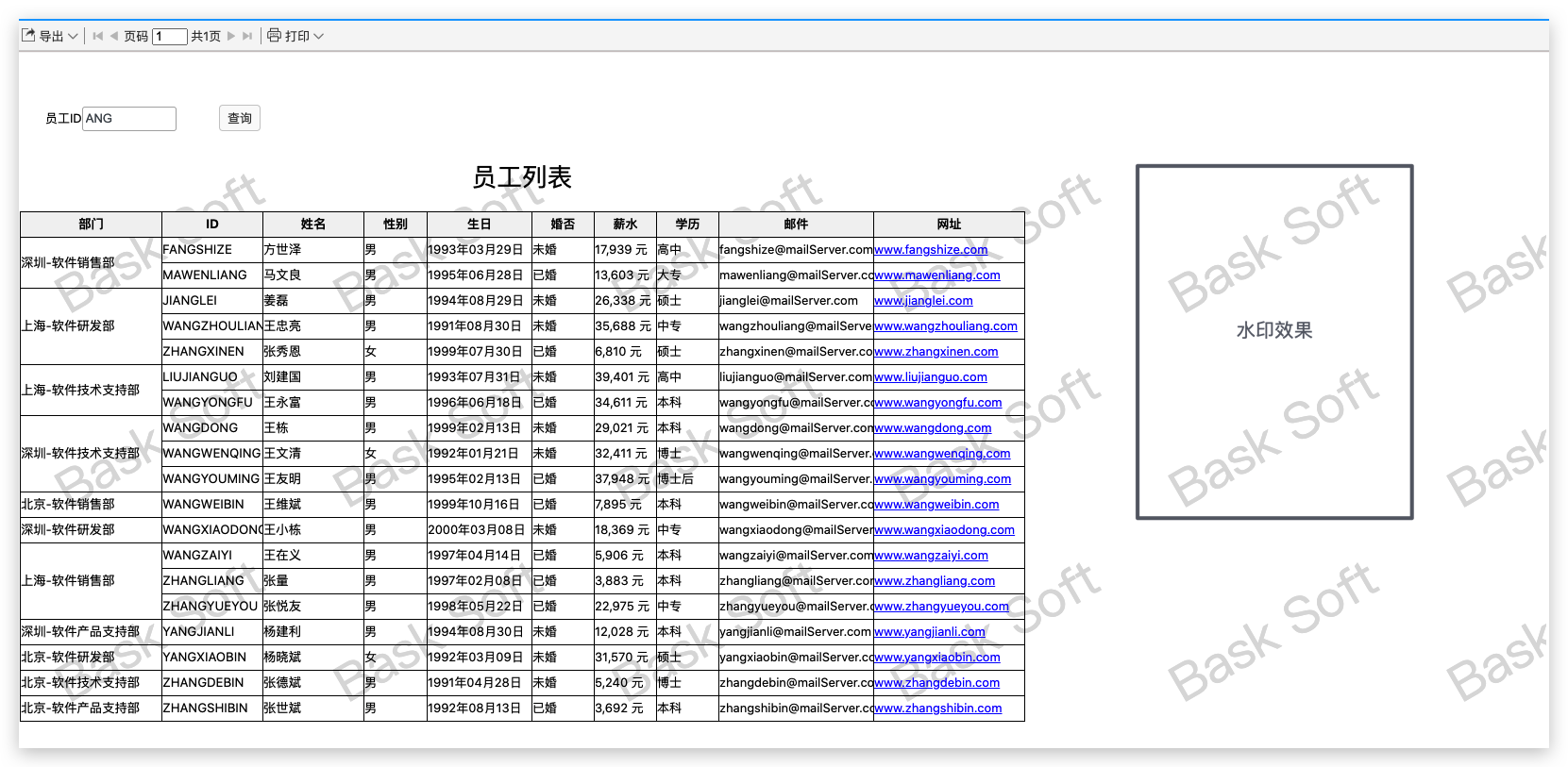Select the FANGSHIZE ID cell

pyautogui.click(x=212, y=250)
